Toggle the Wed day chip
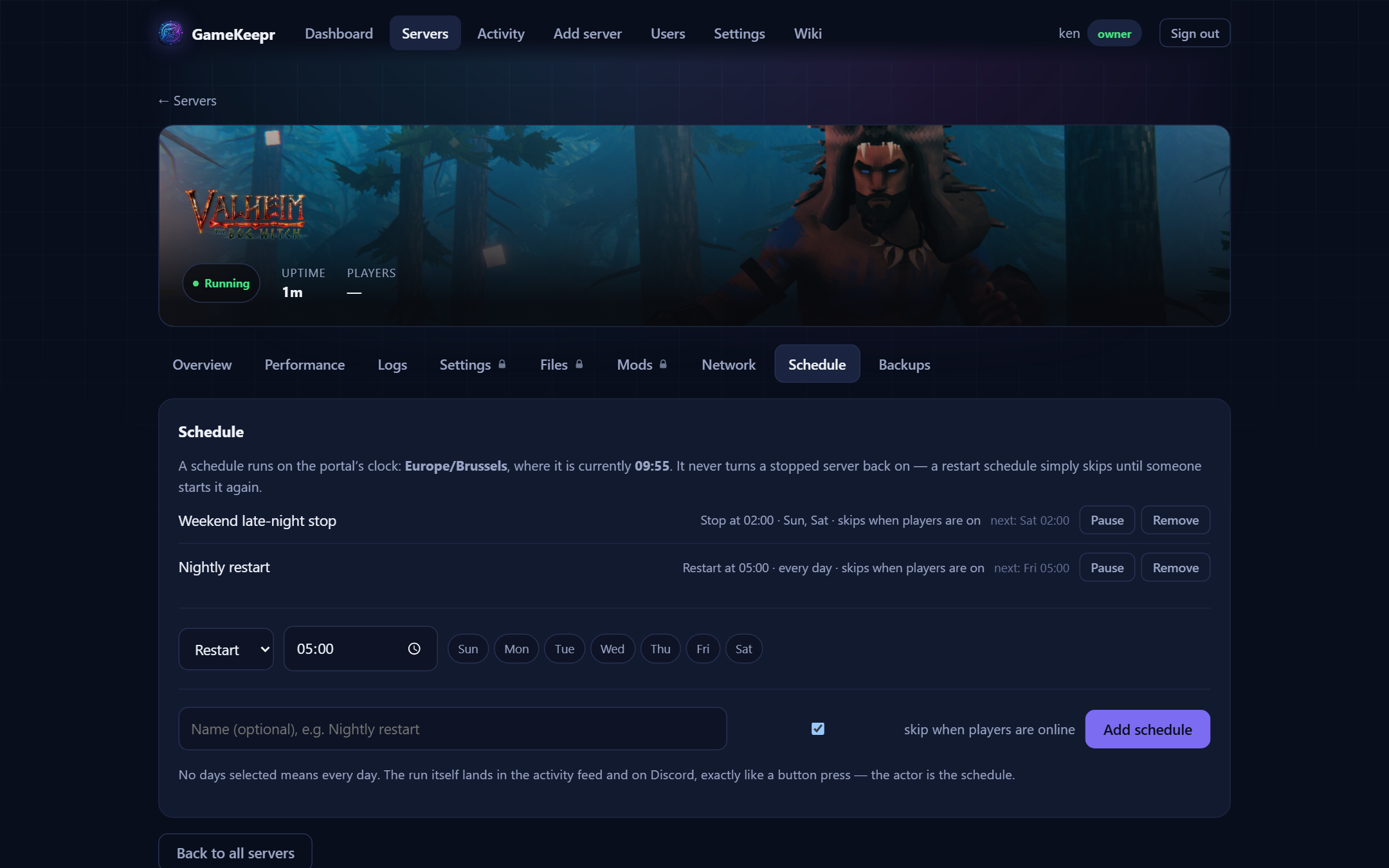 coord(612,649)
